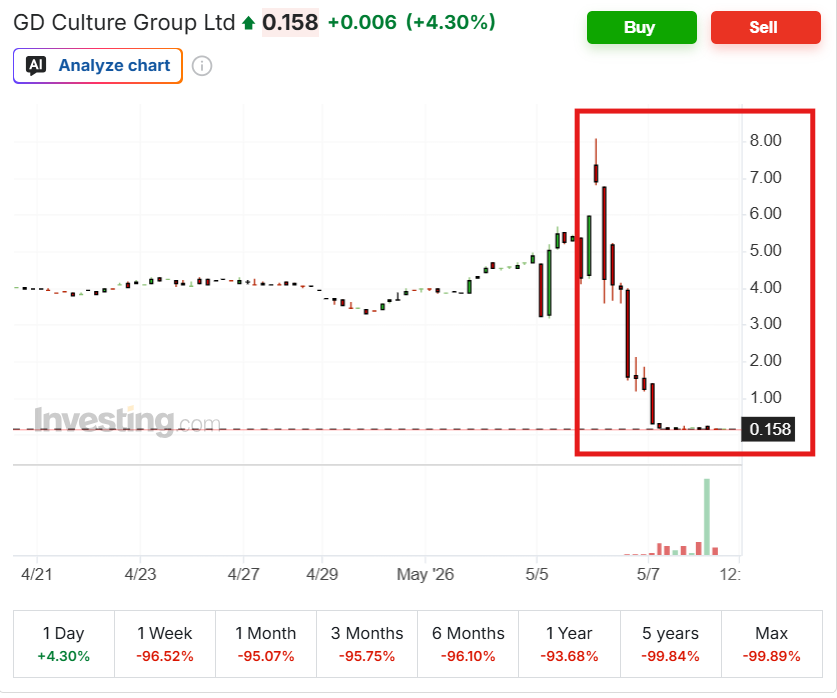837x698 pixels.
Task: Click the green up-arrow price indicator
Action: (x=248, y=23)
